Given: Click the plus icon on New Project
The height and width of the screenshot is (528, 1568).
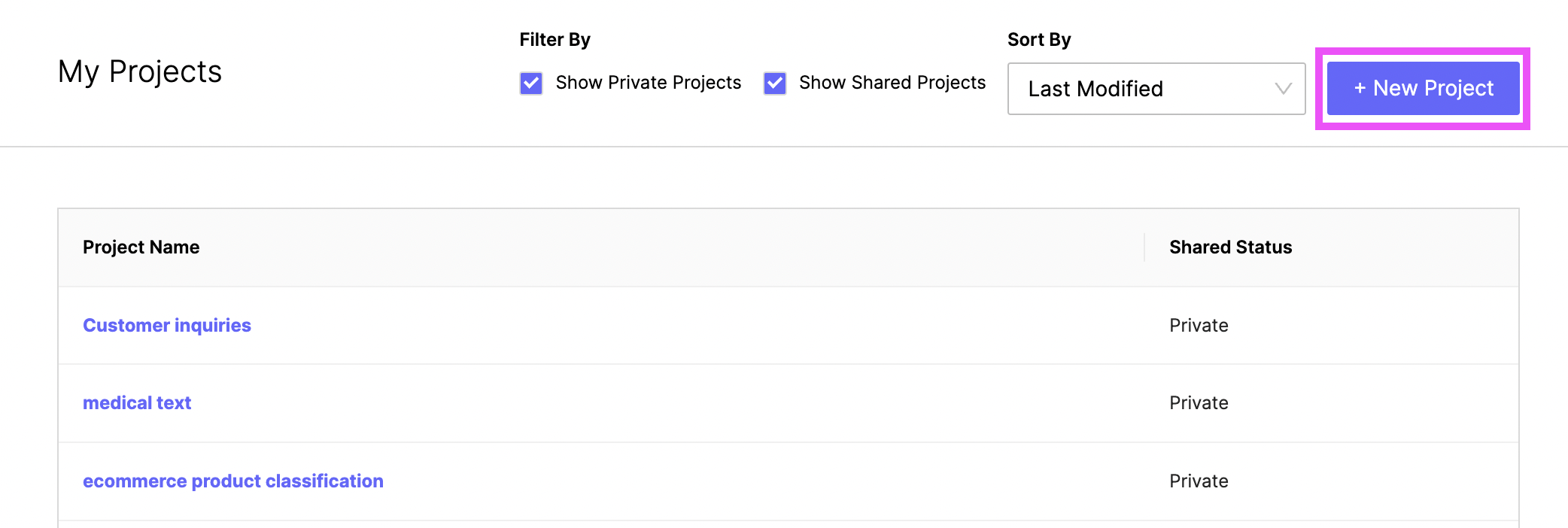Looking at the screenshot, I should [1360, 89].
